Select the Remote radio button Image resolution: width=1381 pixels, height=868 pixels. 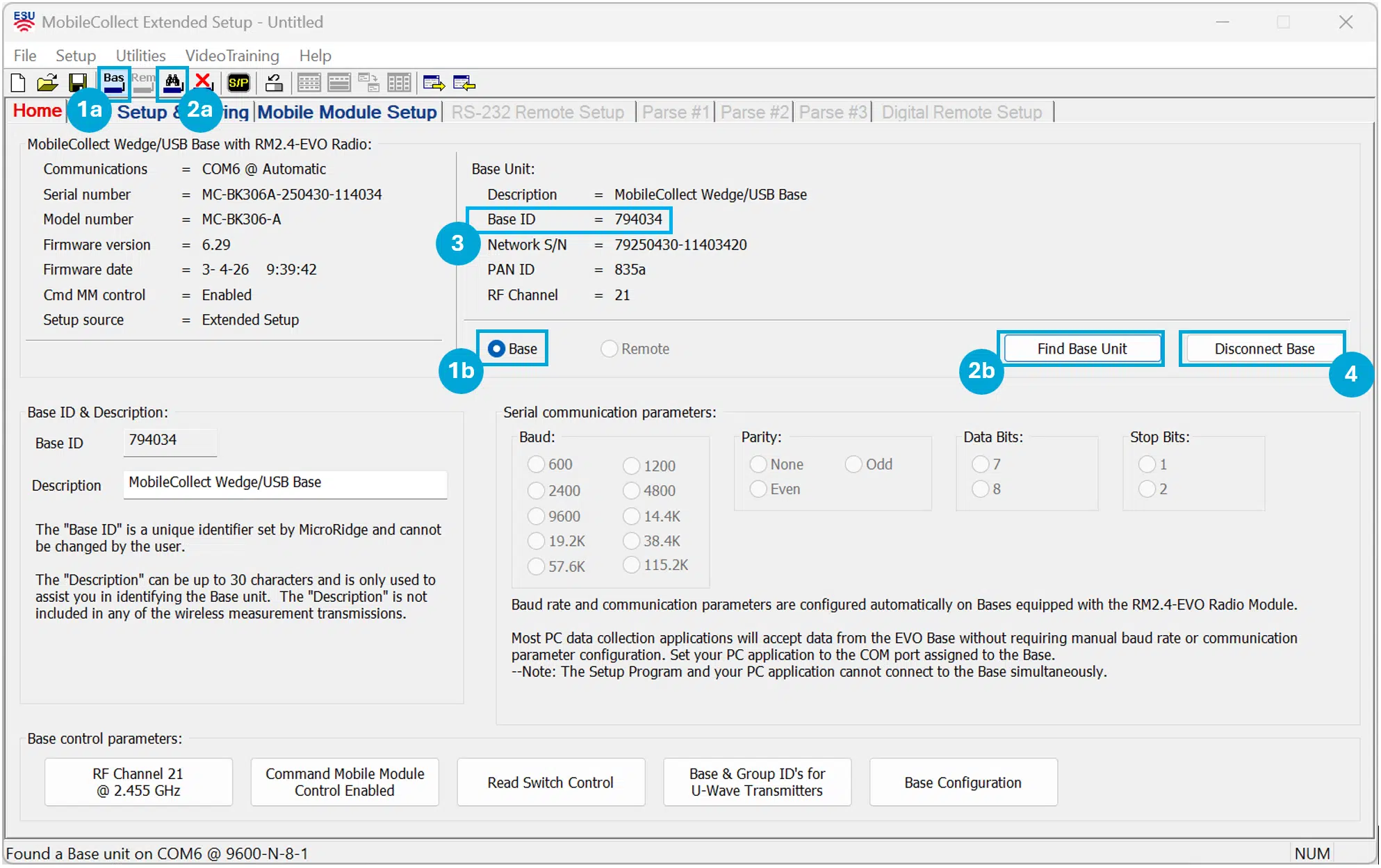635,349
